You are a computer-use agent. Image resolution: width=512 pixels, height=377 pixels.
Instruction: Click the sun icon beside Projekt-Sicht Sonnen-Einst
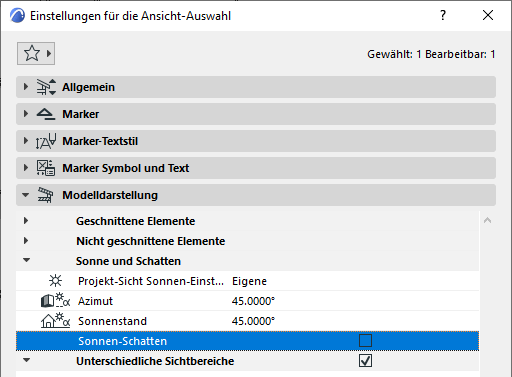(x=55, y=281)
